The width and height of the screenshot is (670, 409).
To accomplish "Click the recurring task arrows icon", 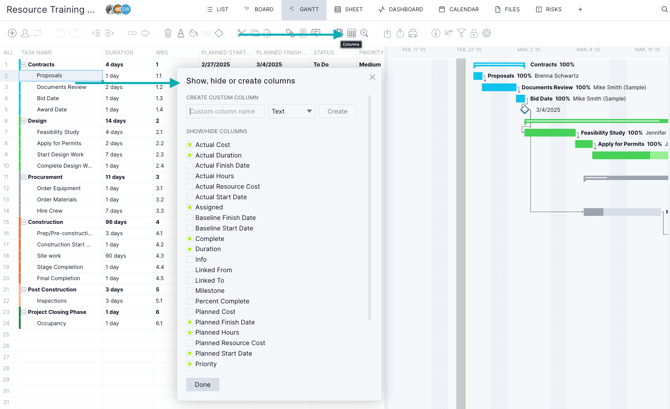I will click(x=38, y=33).
